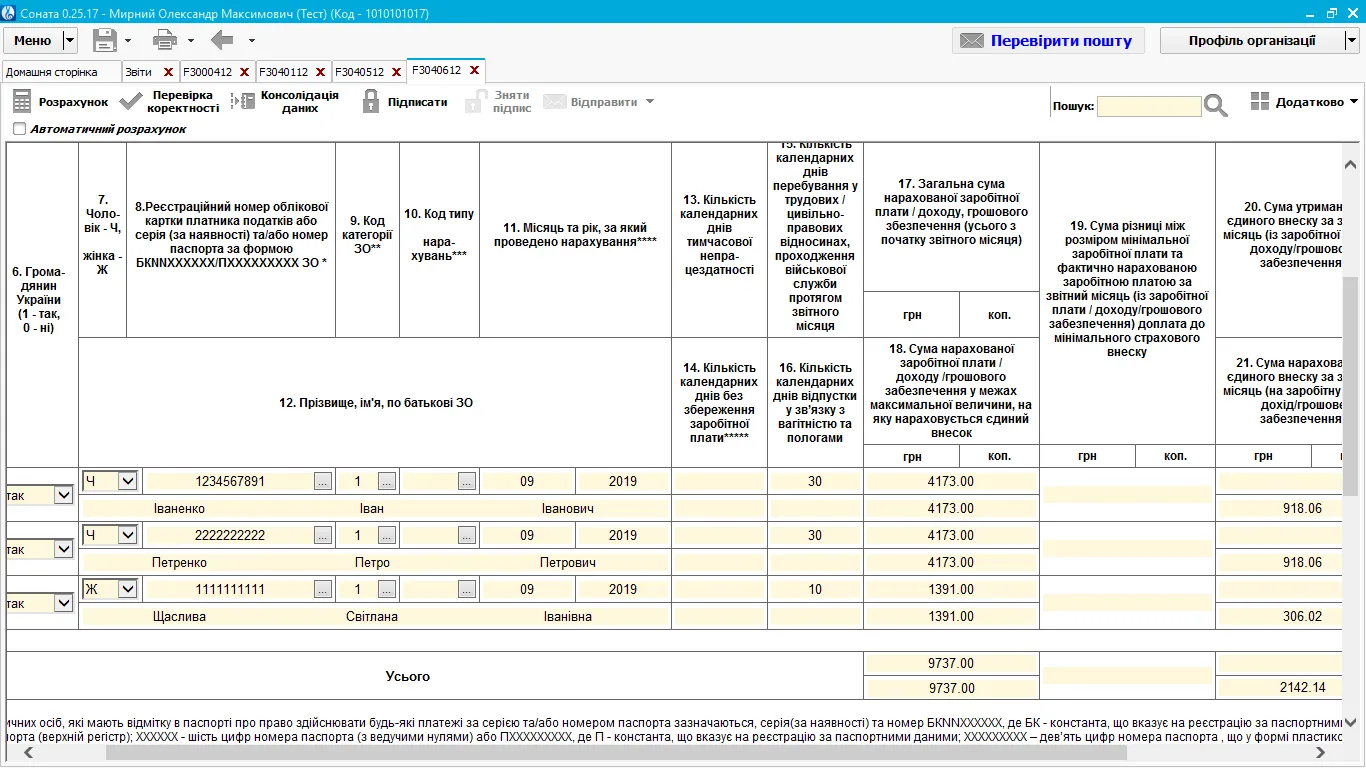Open lookup button beside number 1234567891
This screenshot has width=1366, height=768.
point(322,481)
